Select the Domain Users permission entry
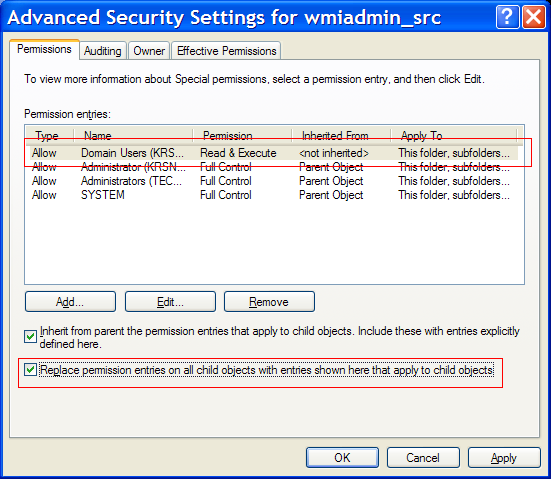This screenshot has height=479, width=551. 274,153
